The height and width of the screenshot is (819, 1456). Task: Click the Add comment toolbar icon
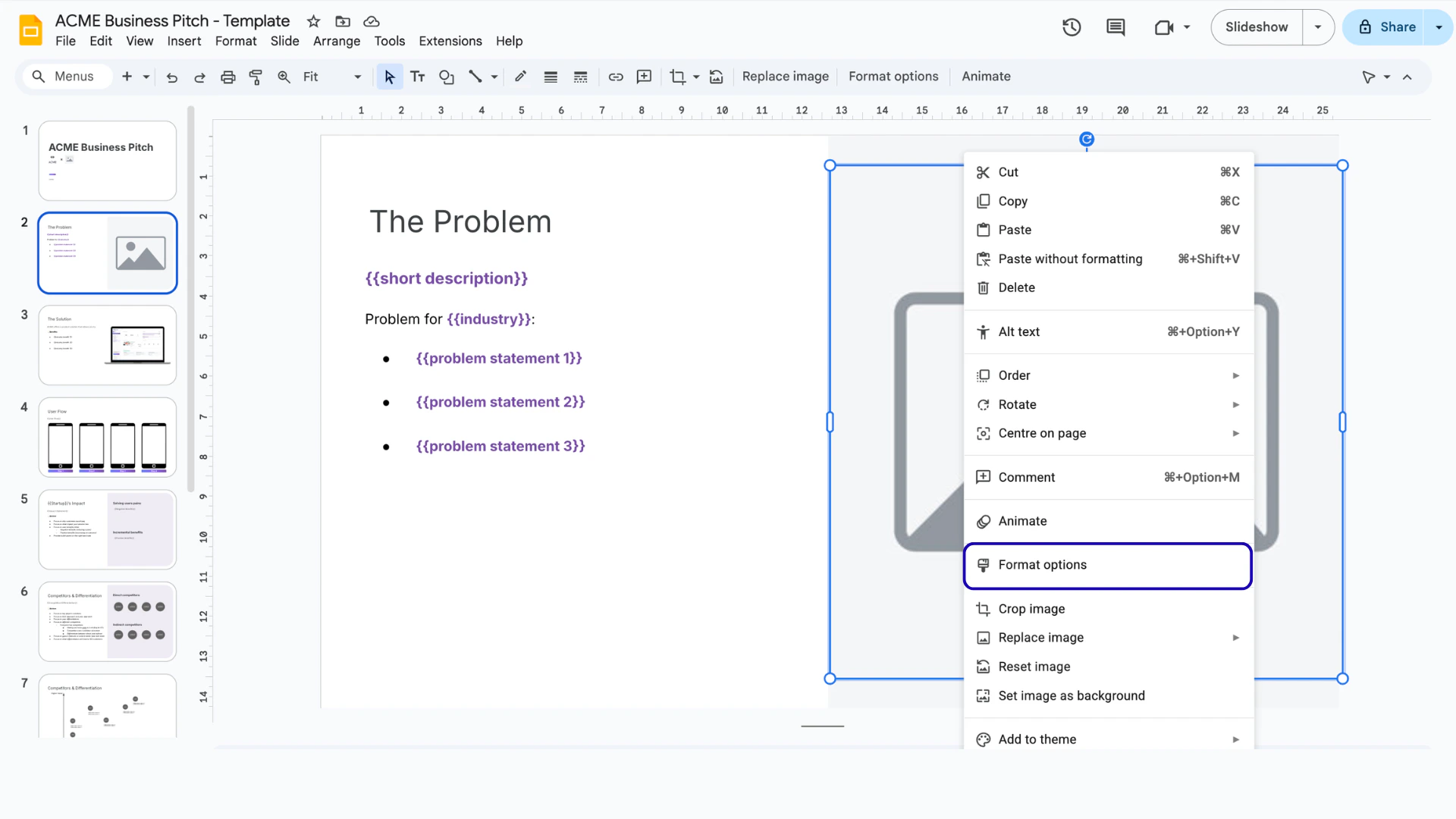(644, 77)
